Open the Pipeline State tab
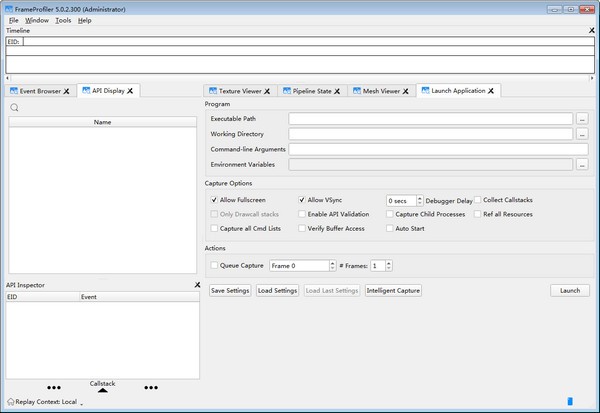Screen dimensions: 600x413 pyautogui.click(x=312, y=91)
